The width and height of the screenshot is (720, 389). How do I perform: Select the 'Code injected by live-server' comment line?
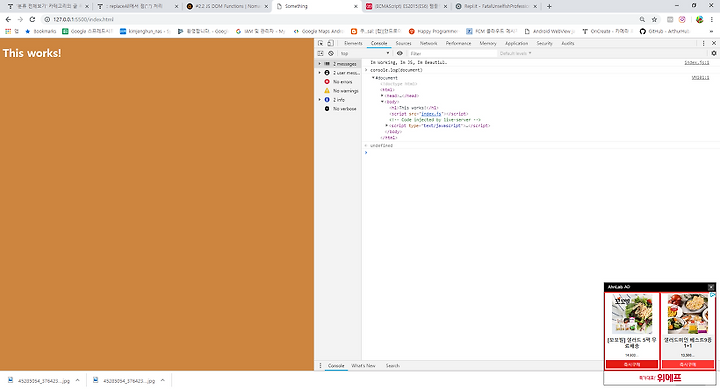(435, 119)
